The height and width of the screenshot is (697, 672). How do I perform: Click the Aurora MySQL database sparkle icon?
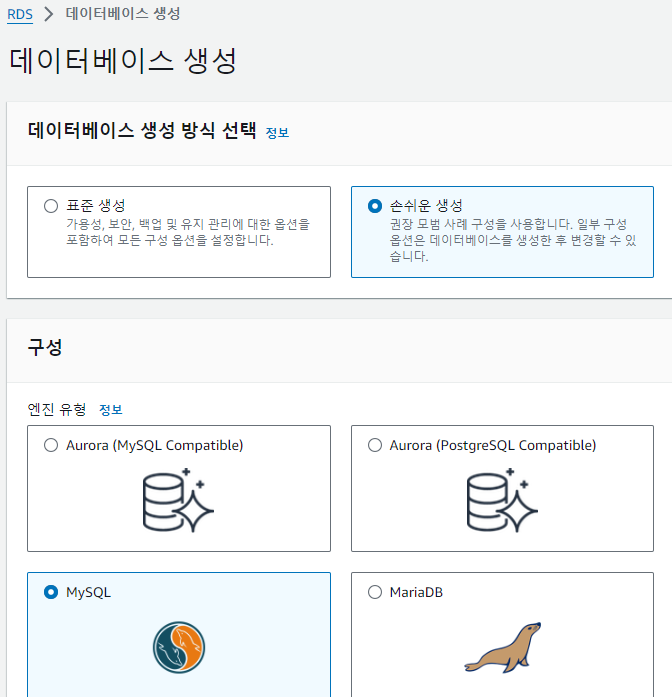coord(178,500)
